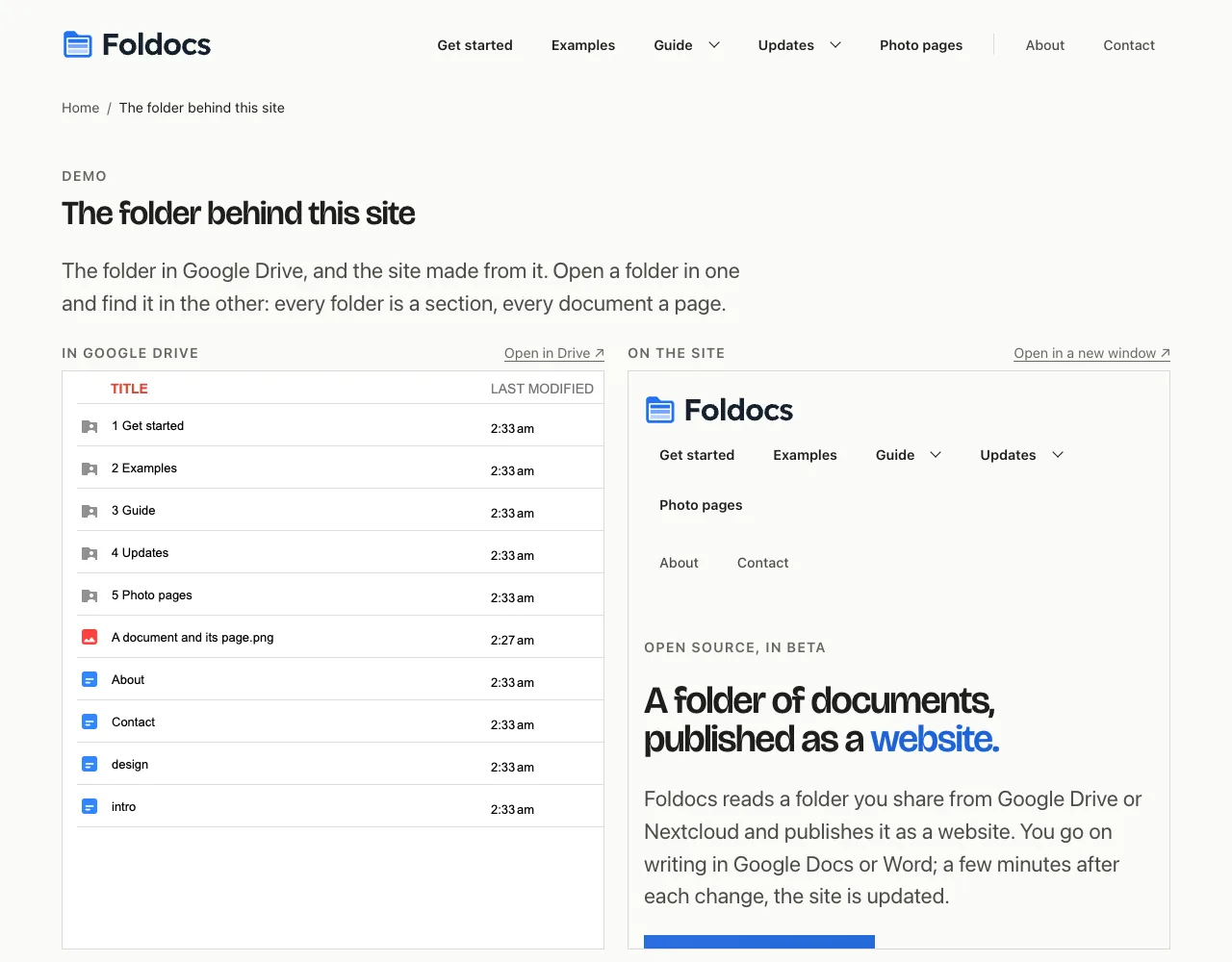Select Photo pages in the site preview
Viewport: 1232px width, 962px height.
tap(701, 505)
